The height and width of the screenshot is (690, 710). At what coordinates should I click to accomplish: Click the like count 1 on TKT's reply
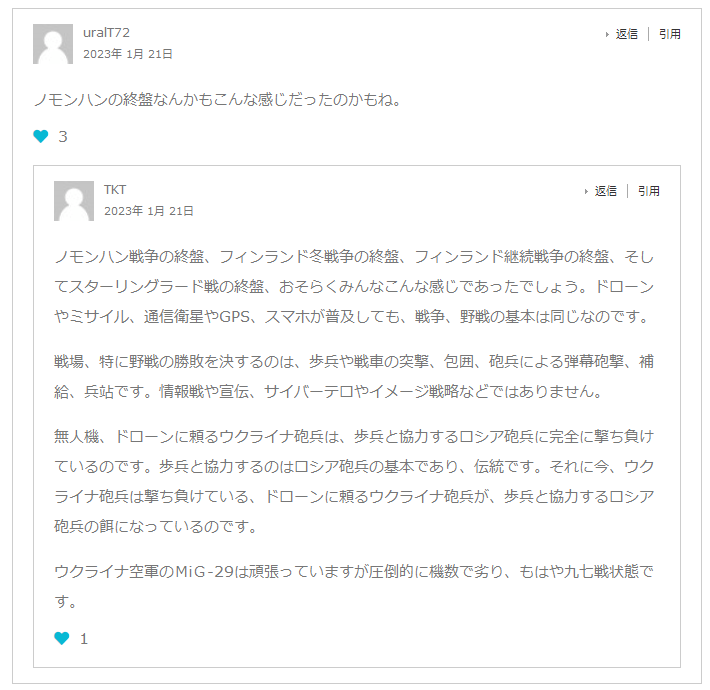click(84, 638)
